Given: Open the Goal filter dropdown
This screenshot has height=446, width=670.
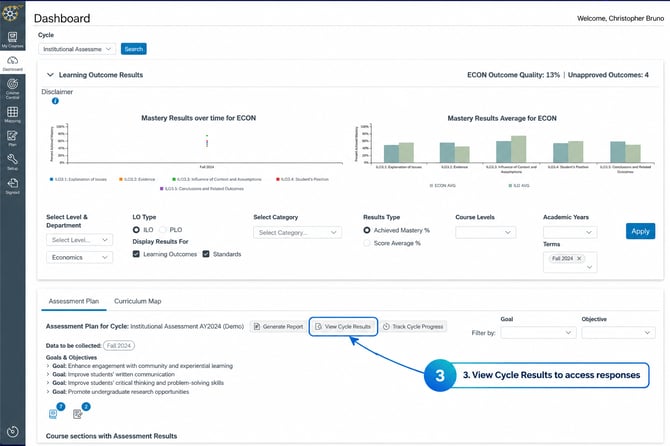Looking at the screenshot, I should point(538,333).
